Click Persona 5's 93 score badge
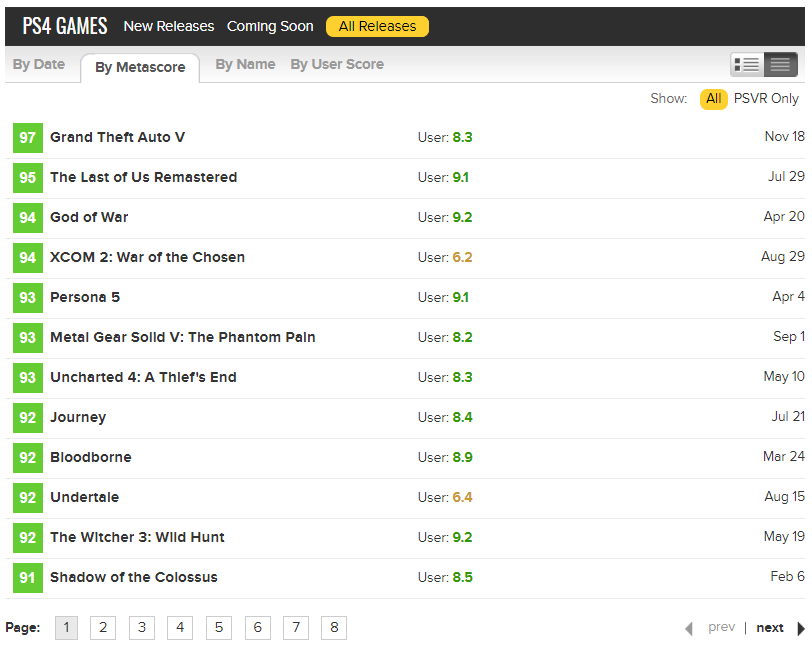This screenshot has width=812, height=647. pos(27,297)
